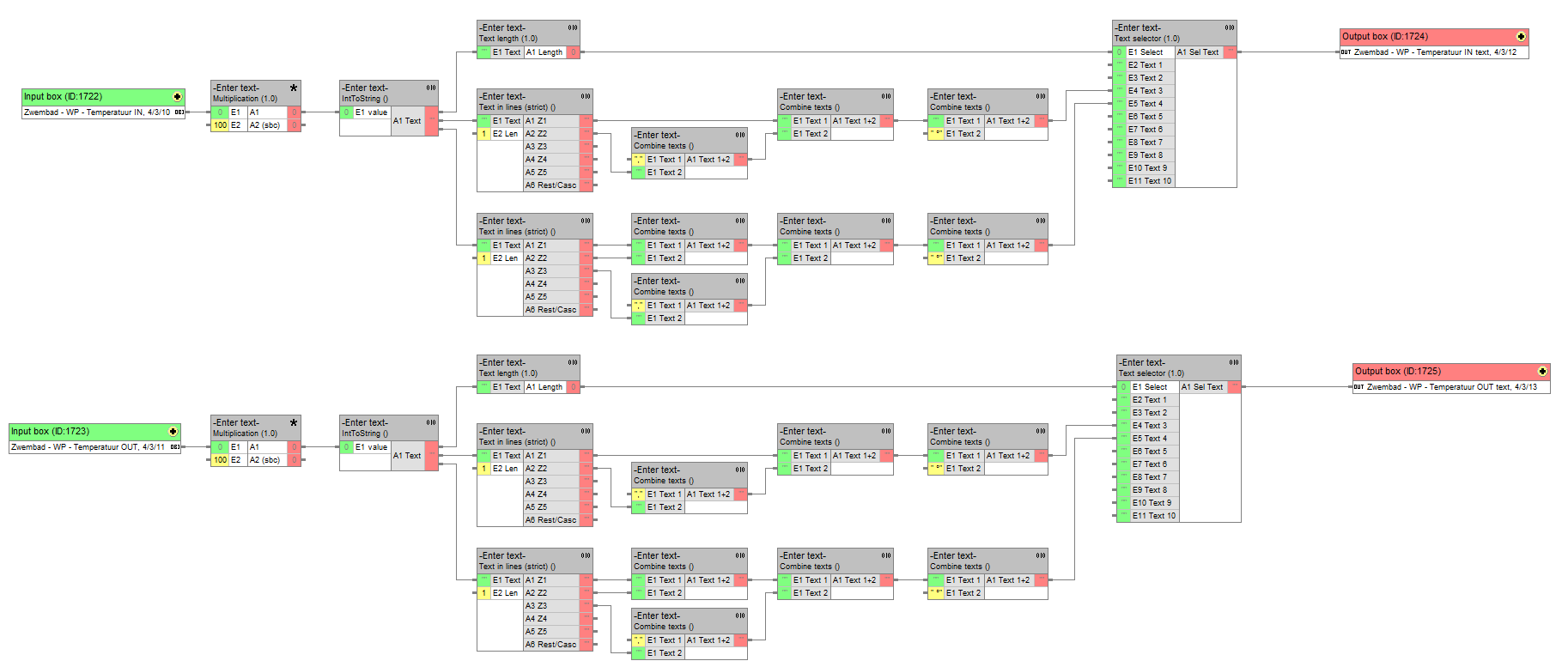Click asterisk icon on Multiplication block after Input 1723
This screenshot has height=667, width=1568.
coord(294,422)
